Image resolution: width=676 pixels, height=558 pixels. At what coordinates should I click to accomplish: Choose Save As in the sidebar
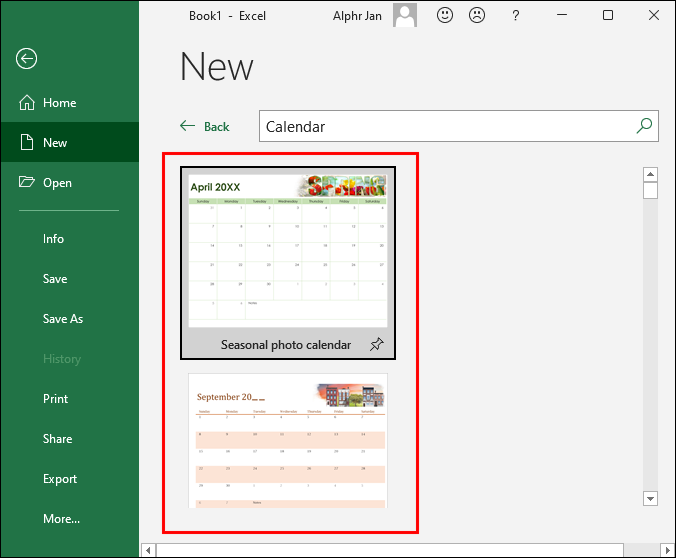click(69, 319)
